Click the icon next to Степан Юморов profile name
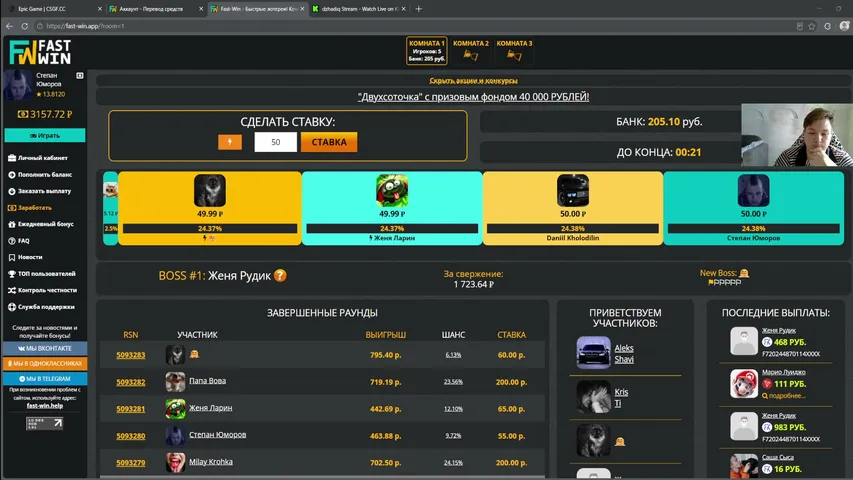The image size is (853, 480). (80, 76)
